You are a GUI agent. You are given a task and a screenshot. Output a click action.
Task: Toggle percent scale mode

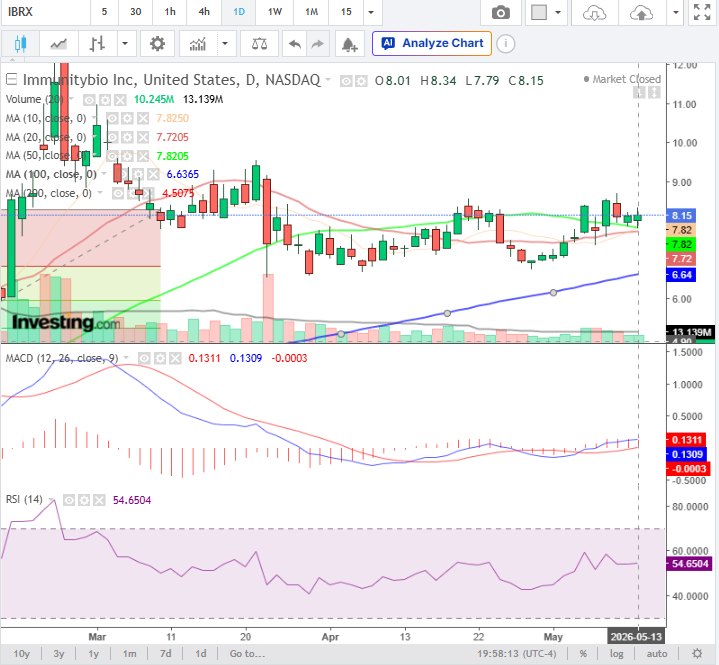[x=583, y=654]
